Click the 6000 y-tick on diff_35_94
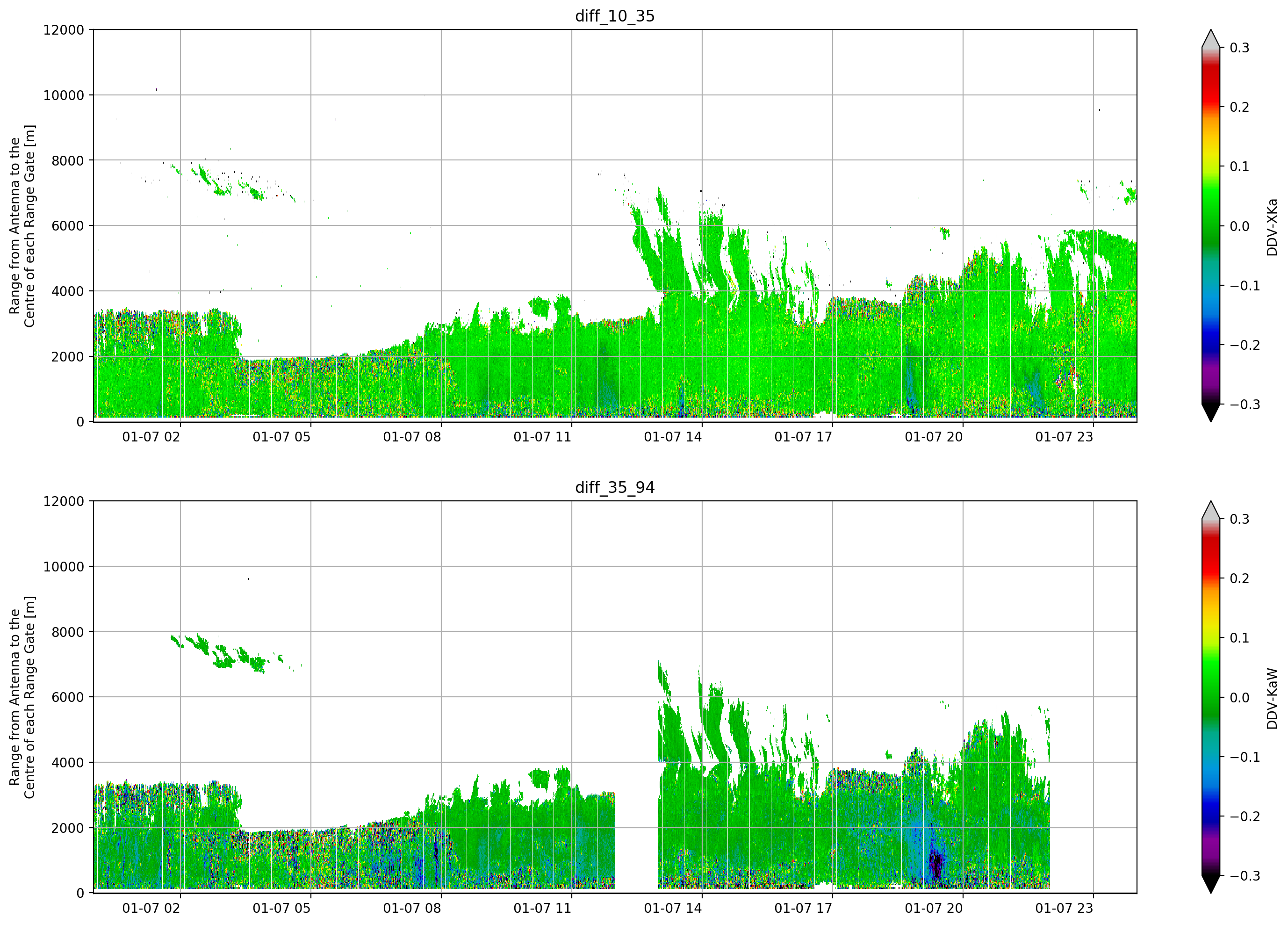 [x=68, y=697]
